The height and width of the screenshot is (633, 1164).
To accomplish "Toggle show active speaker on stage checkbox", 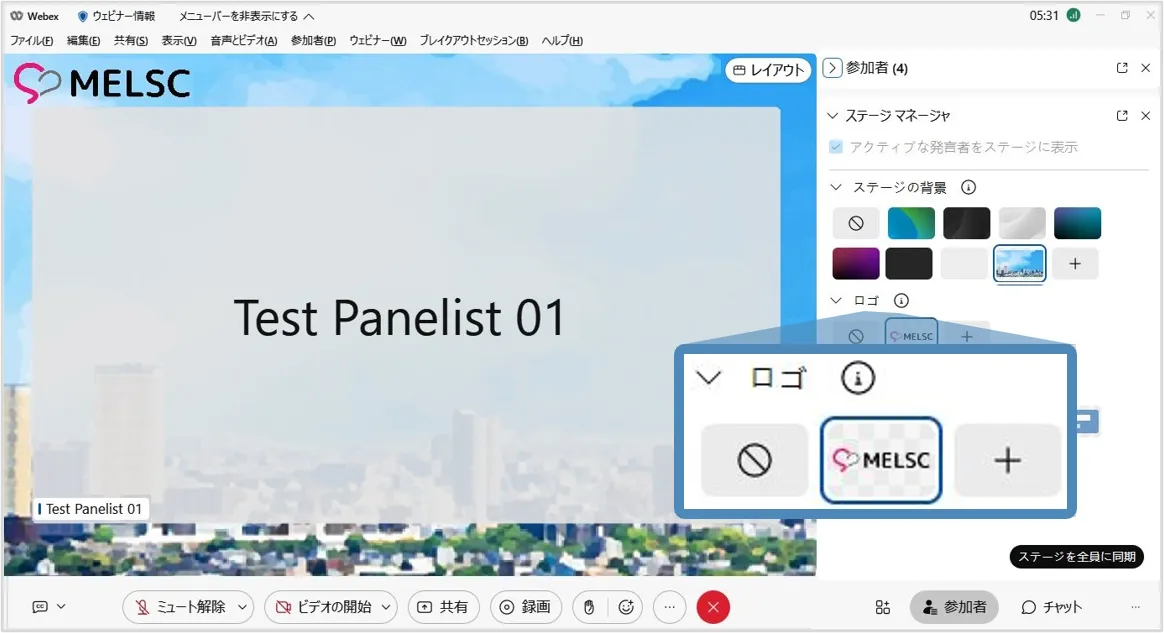I will (x=836, y=147).
